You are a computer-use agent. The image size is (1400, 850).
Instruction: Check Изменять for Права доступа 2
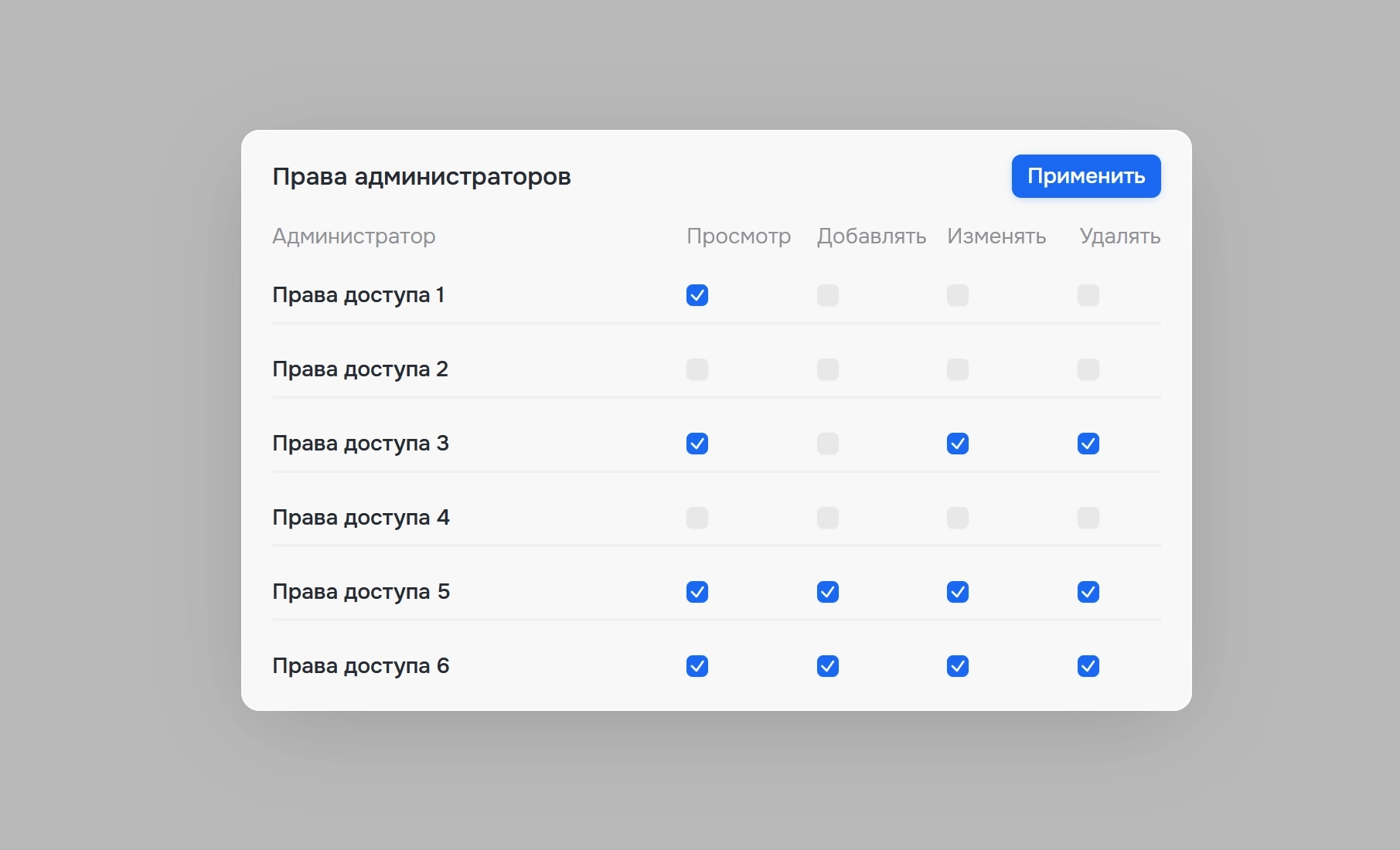[958, 369]
